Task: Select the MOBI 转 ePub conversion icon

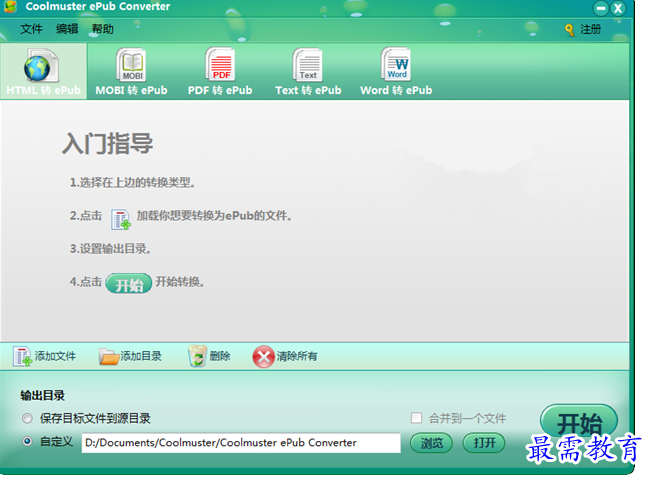Action: tap(131, 64)
